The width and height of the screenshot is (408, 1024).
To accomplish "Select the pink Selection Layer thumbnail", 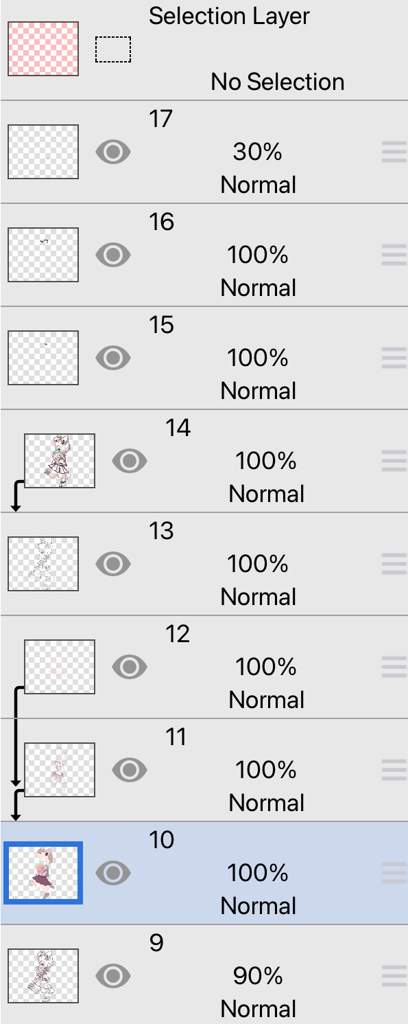I will (x=43, y=49).
